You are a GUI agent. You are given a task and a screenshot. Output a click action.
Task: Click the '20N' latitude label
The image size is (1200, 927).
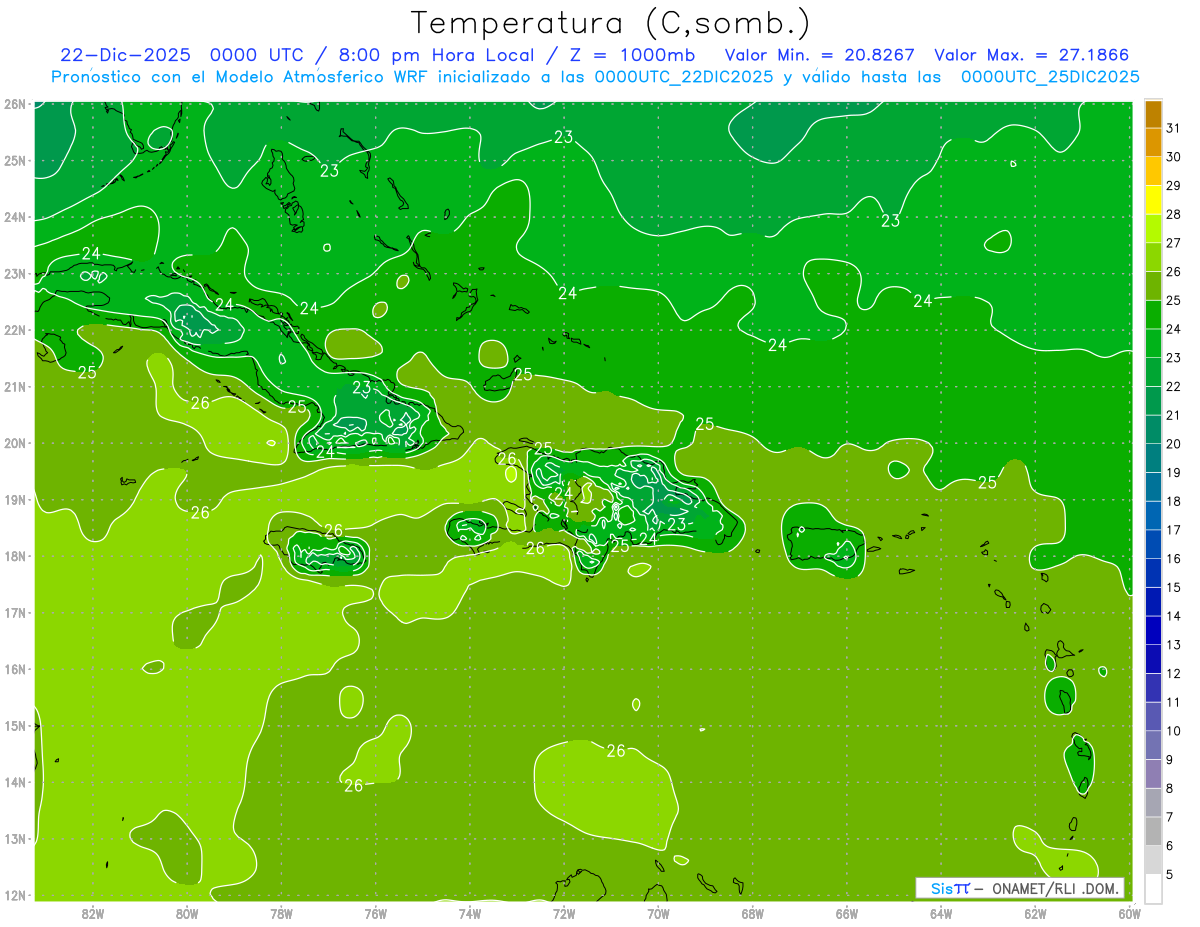click(15, 443)
